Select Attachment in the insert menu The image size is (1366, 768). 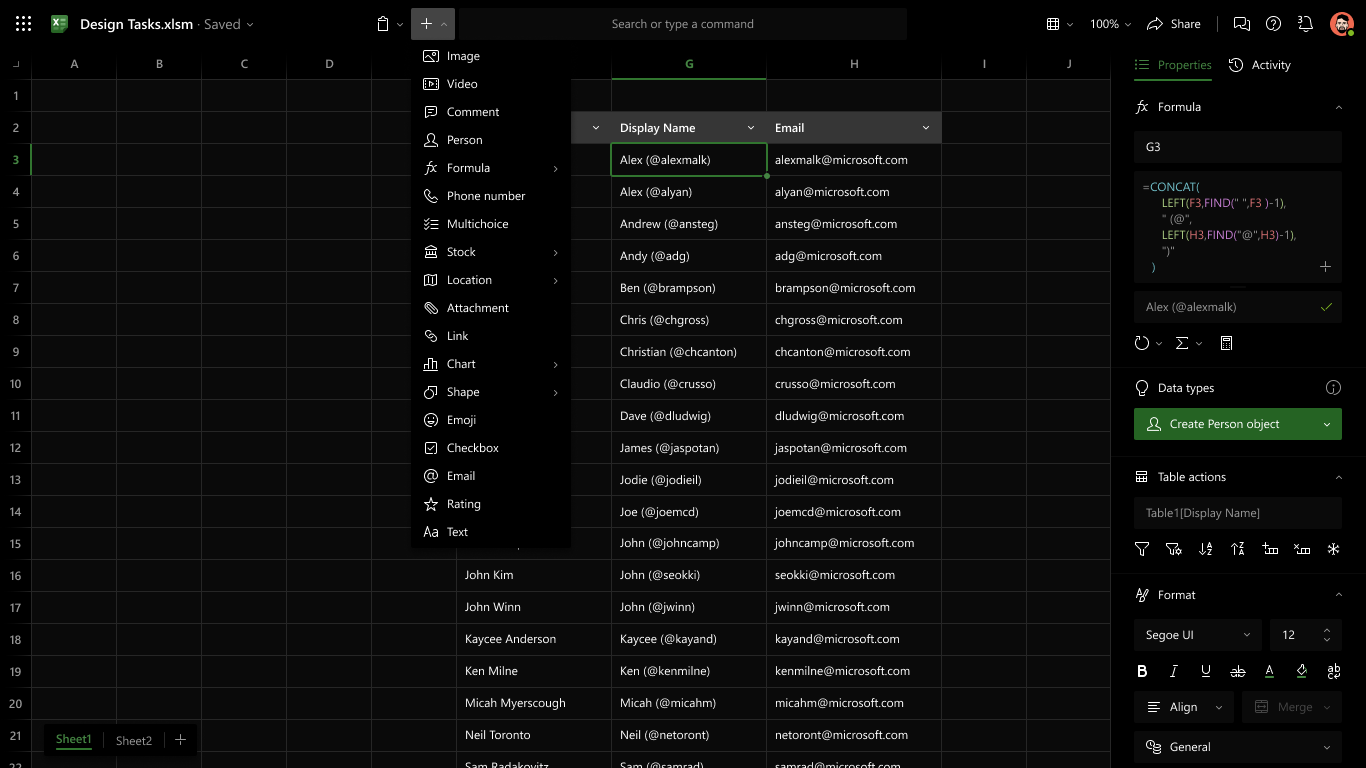(x=491, y=308)
